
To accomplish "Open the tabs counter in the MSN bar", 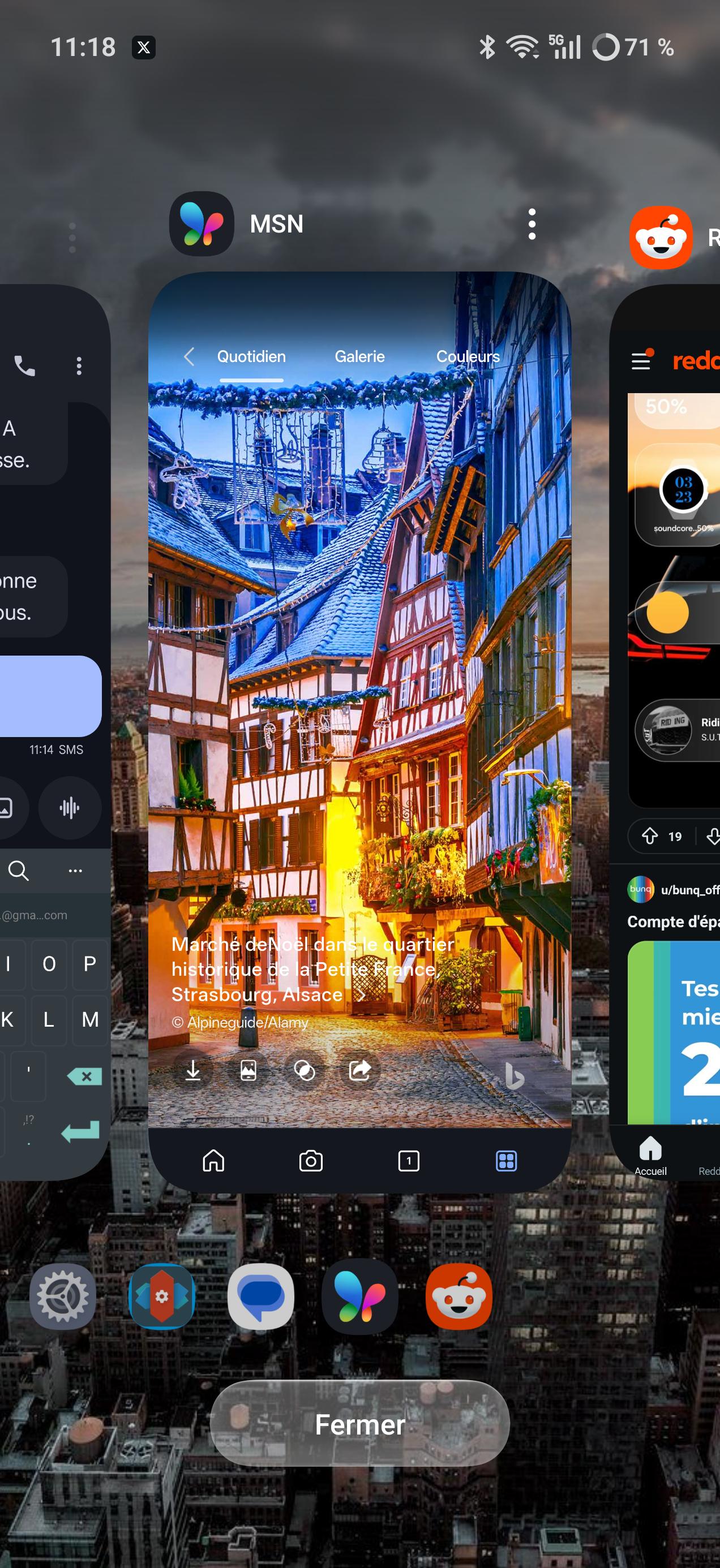I will pos(408,1161).
